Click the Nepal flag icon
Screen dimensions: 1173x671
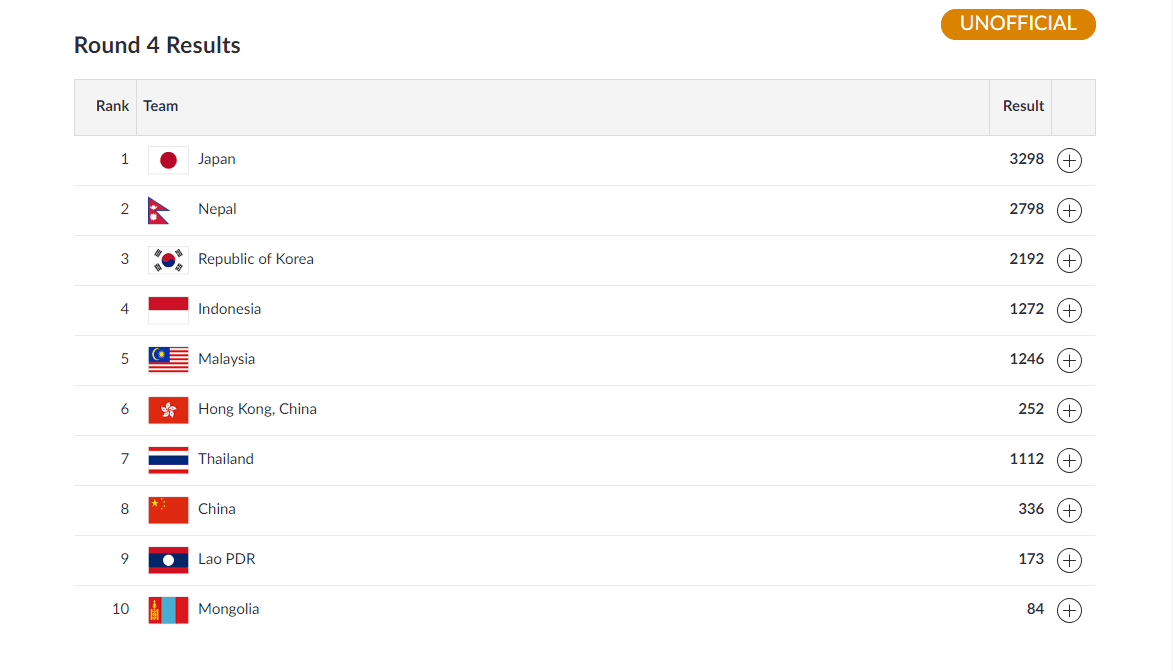click(160, 210)
